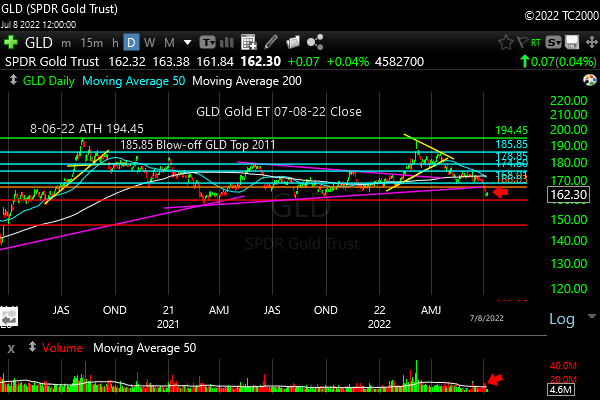Click the SPDR Gold Trust name
Image resolution: width=600 pixels, height=400 pixels.
[52, 62]
